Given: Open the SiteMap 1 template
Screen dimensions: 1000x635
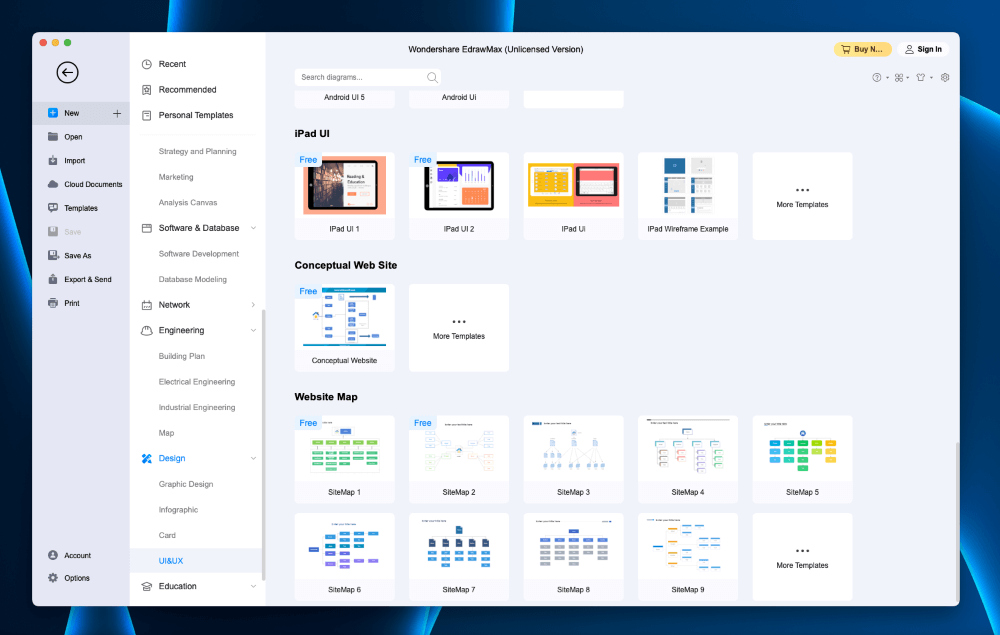Looking at the screenshot, I should tap(344, 460).
